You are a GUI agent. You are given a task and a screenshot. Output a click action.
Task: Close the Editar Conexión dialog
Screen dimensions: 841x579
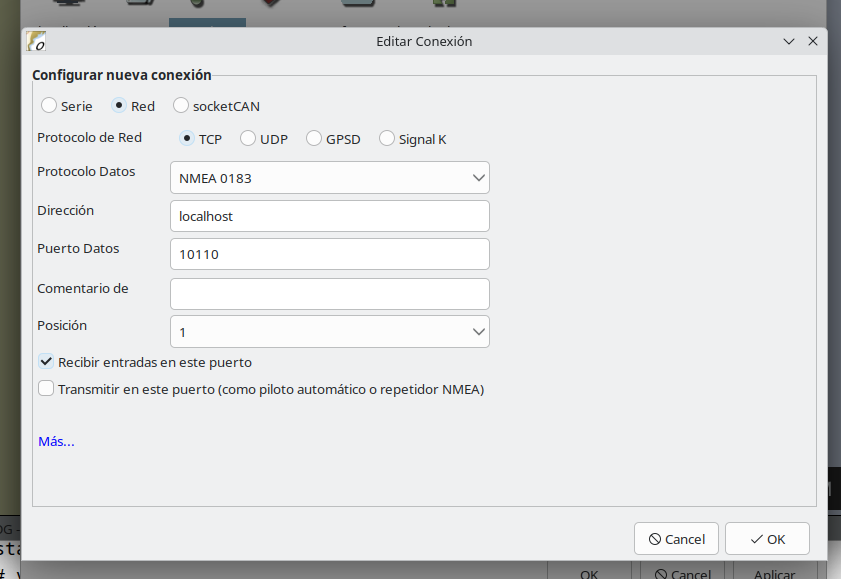(812, 42)
